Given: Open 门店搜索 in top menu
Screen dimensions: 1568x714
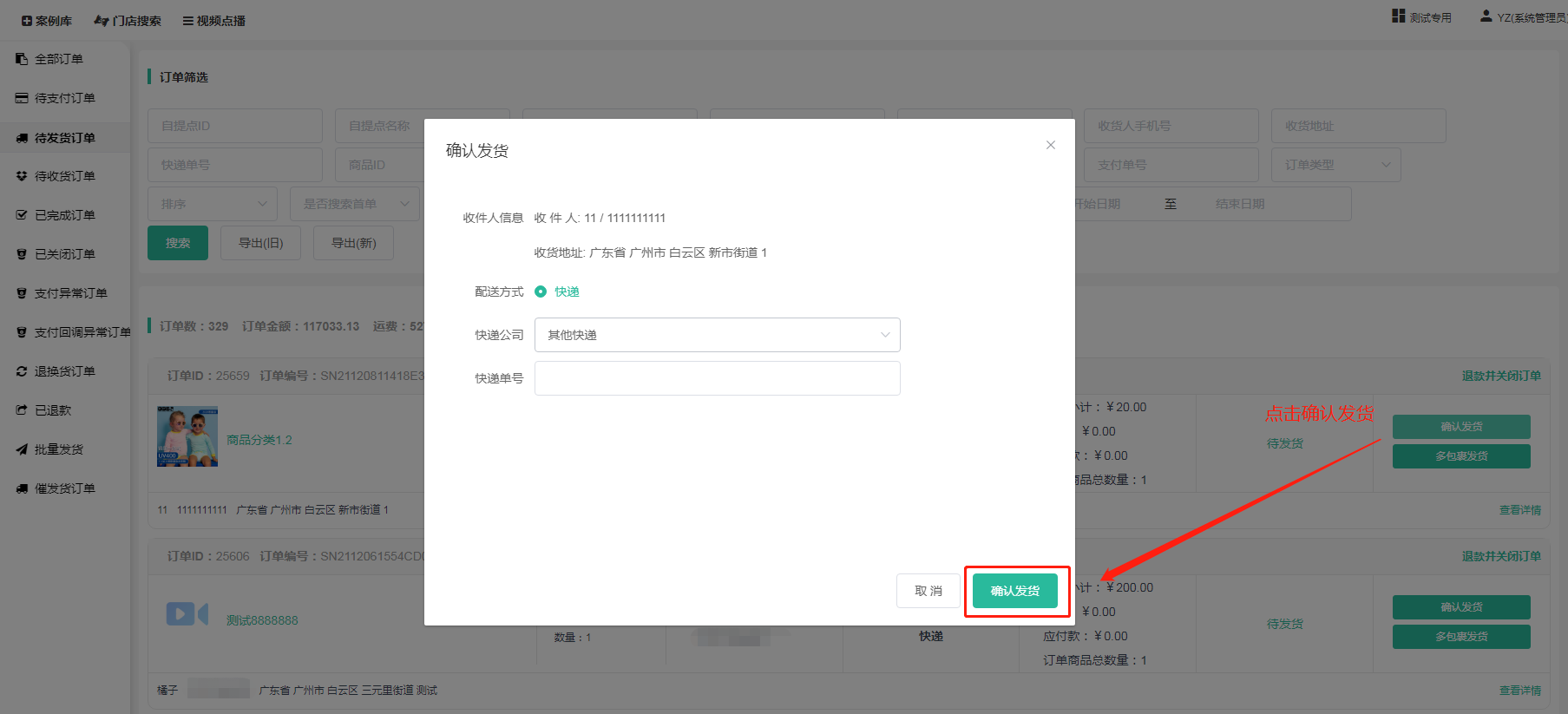Looking at the screenshot, I should 128,21.
